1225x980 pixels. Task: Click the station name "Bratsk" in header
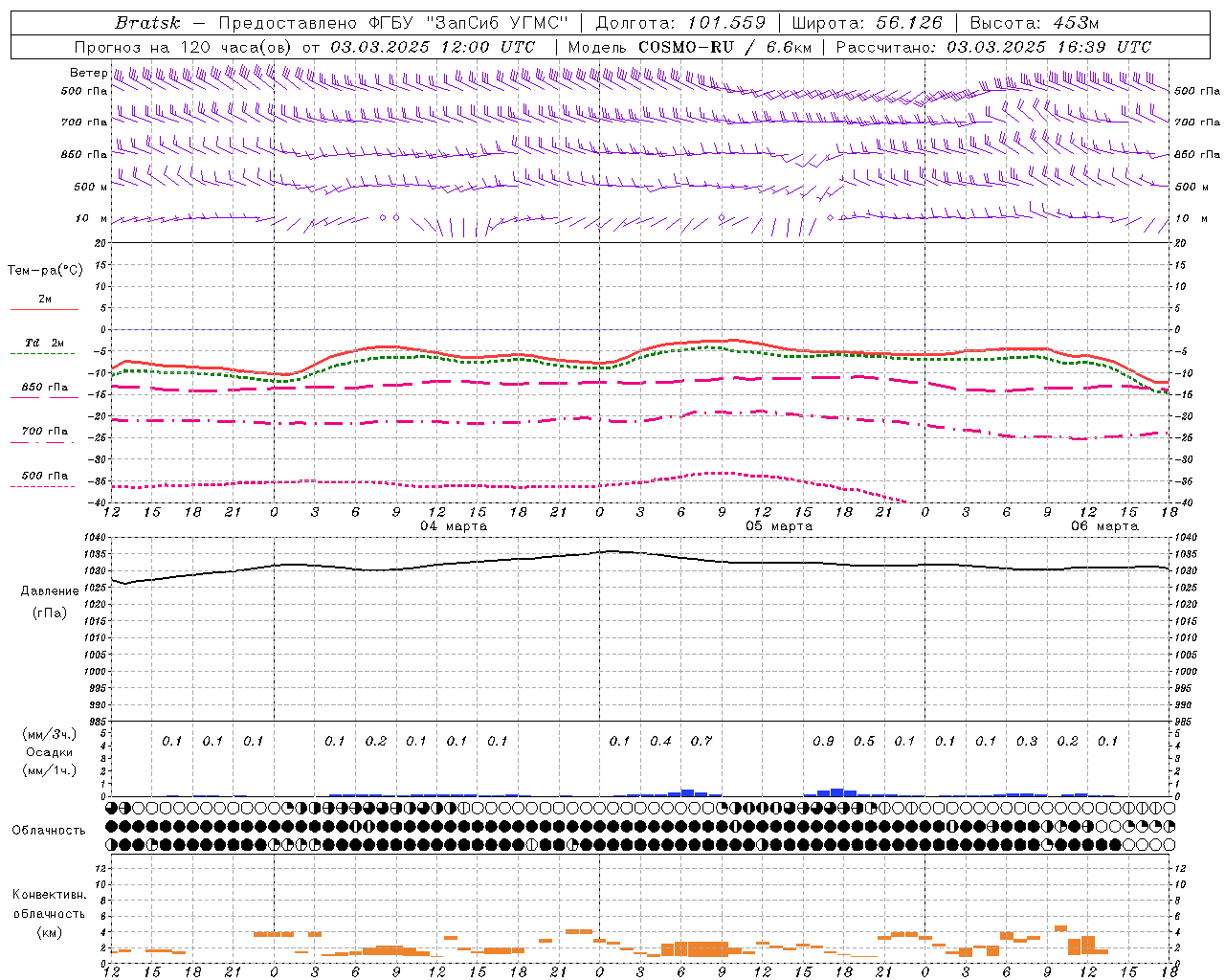[x=146, y=23]
